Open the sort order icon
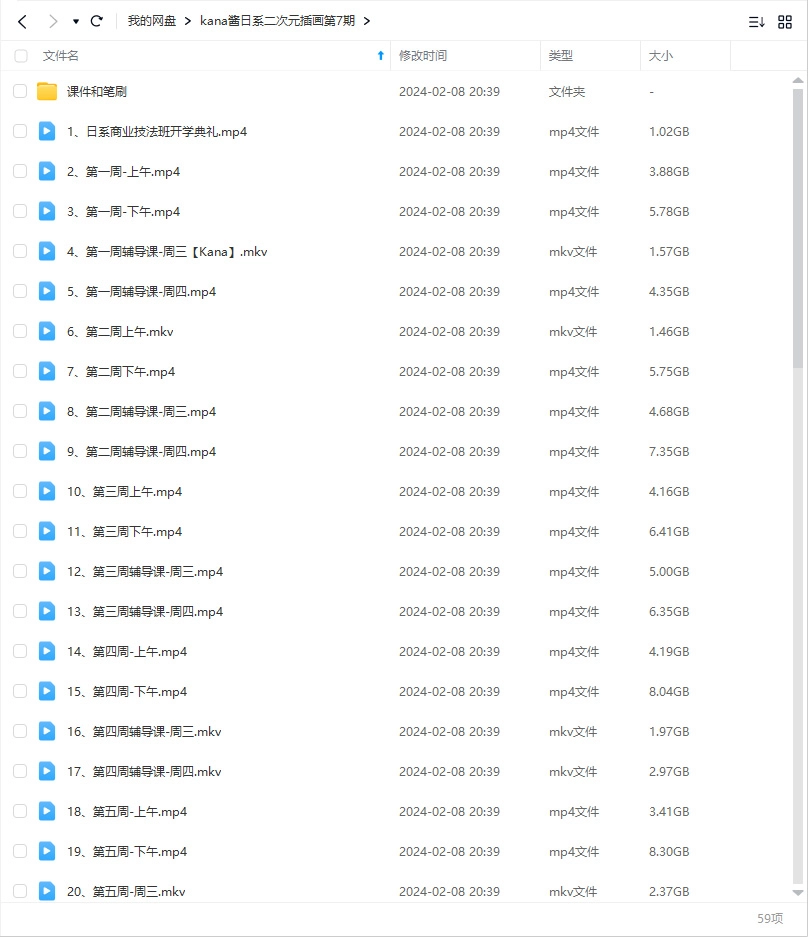The width and height of the screenshot is (808, 937). coord(757,21)
